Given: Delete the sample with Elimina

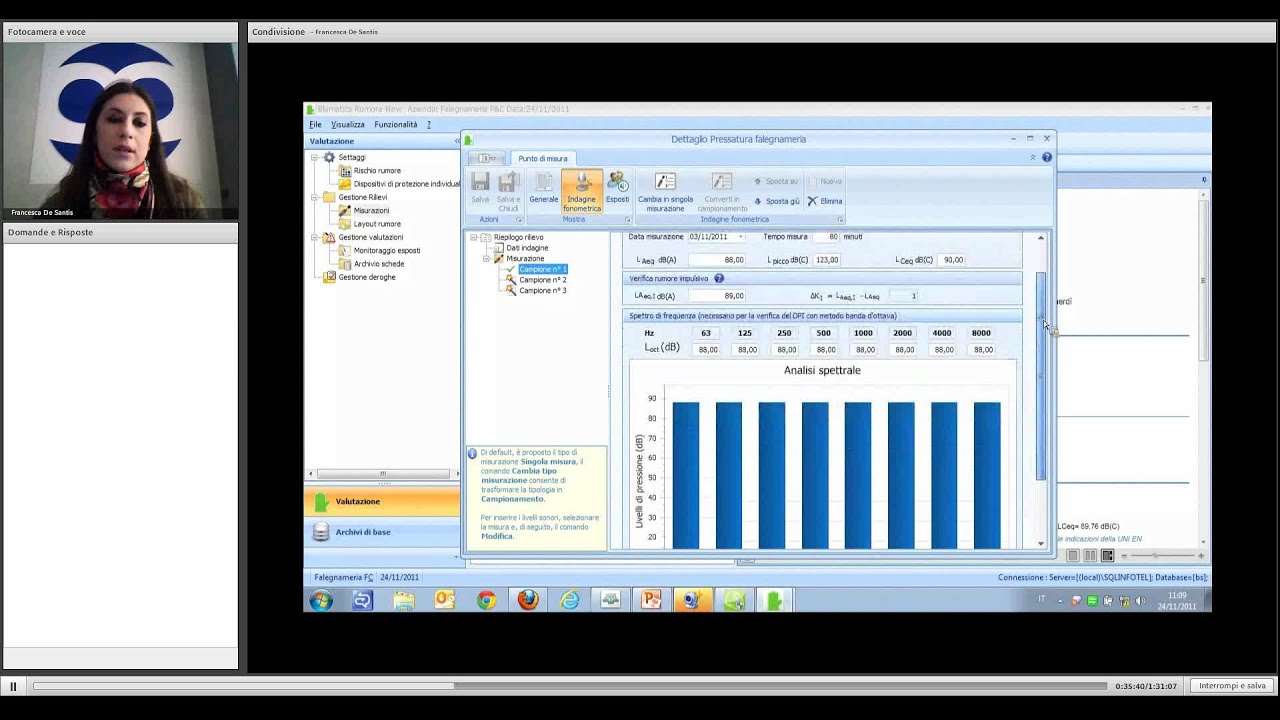Looking at the screenshot, I should tap(825, 201).
